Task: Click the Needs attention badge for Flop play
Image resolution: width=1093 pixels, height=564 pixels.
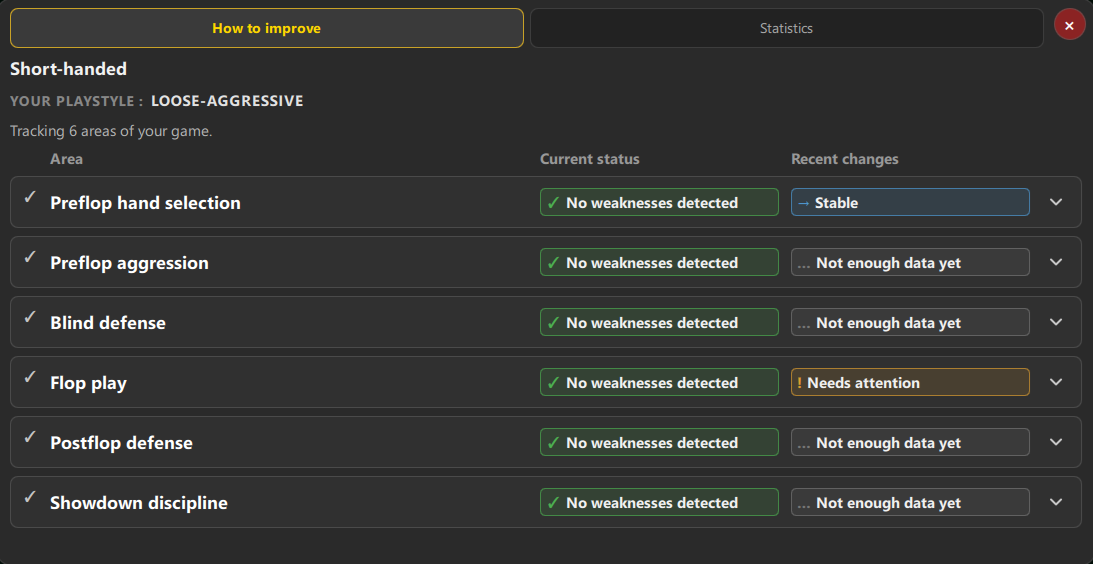Action: [x=910, y=382]
